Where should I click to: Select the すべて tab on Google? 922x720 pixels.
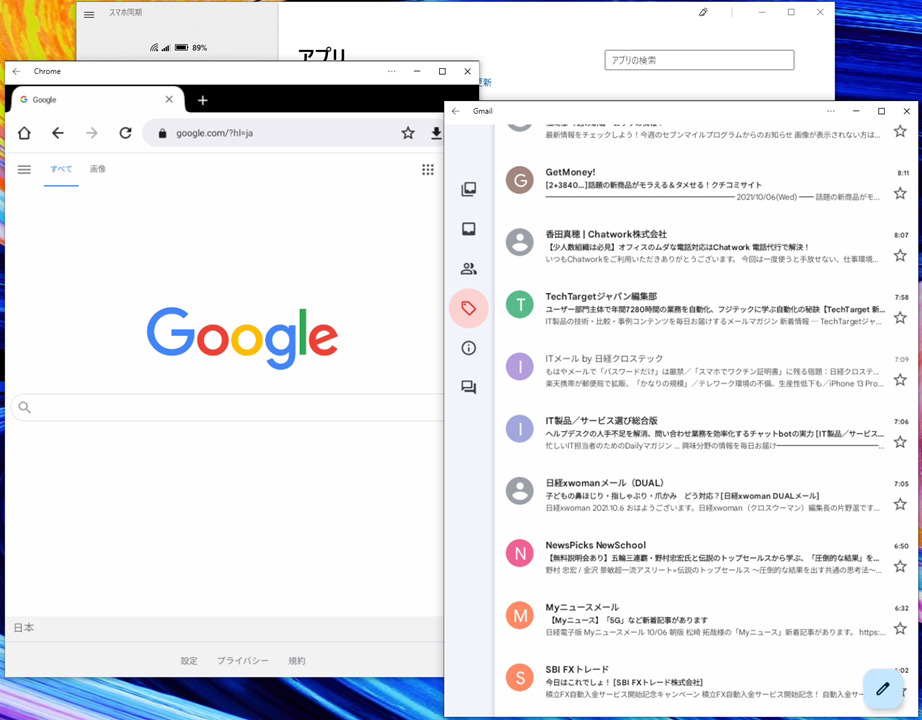point(61,169)
